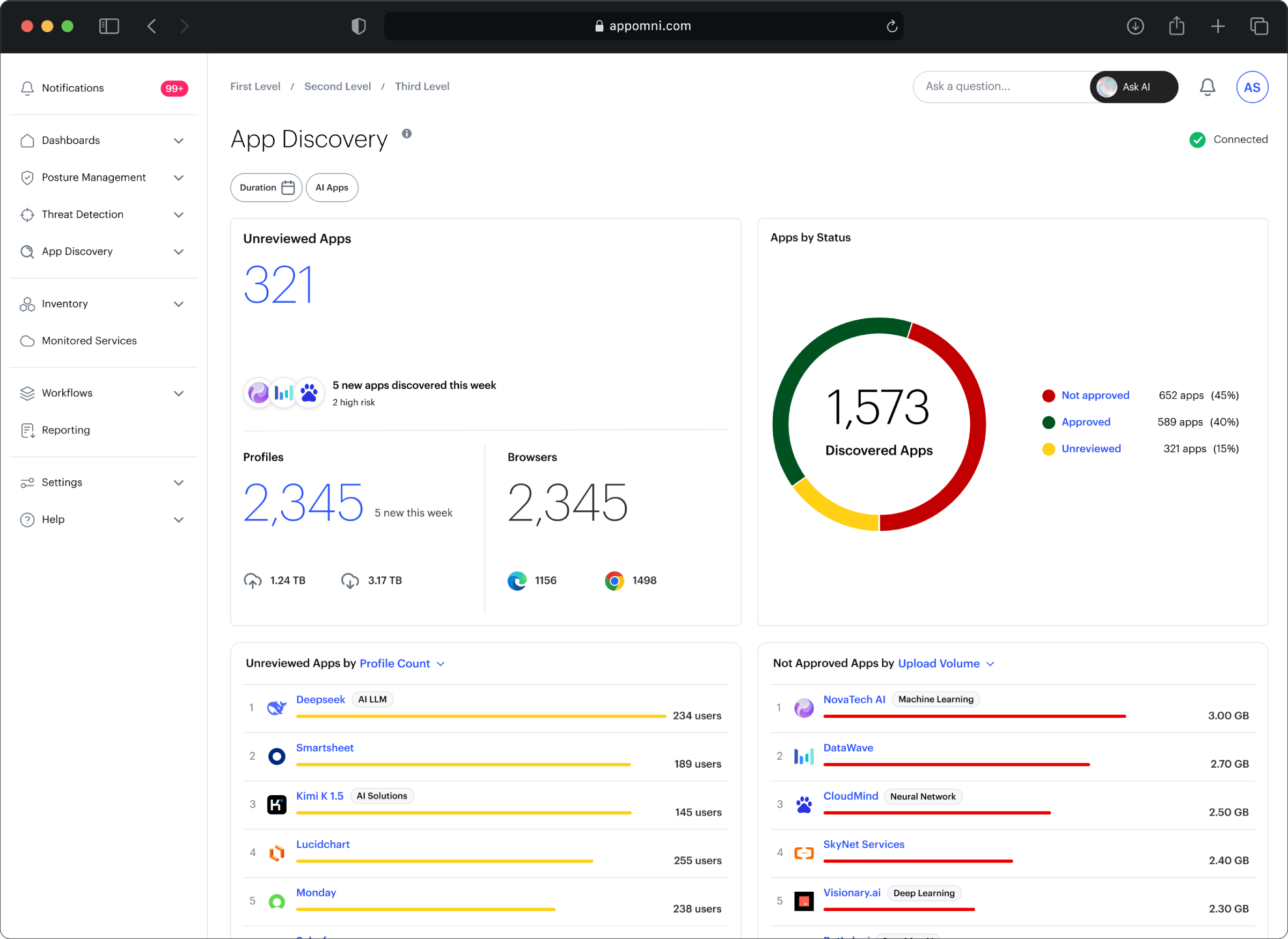The image size is (1288, 939).
Task: Click the browser sidebar toggle icon
Action: tap(108, 26)
